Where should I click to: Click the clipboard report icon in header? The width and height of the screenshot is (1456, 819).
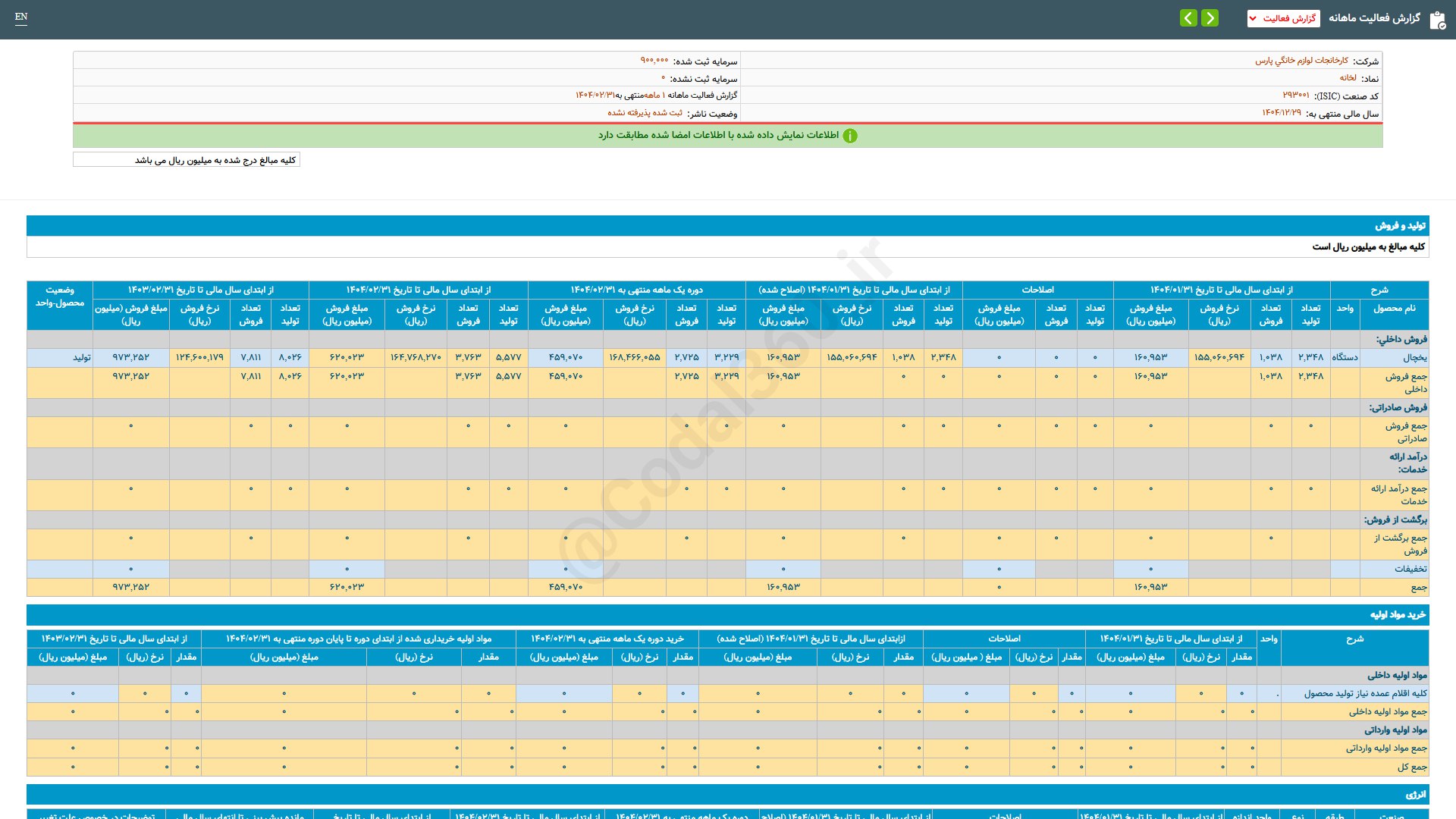(x=1437, y=20)
